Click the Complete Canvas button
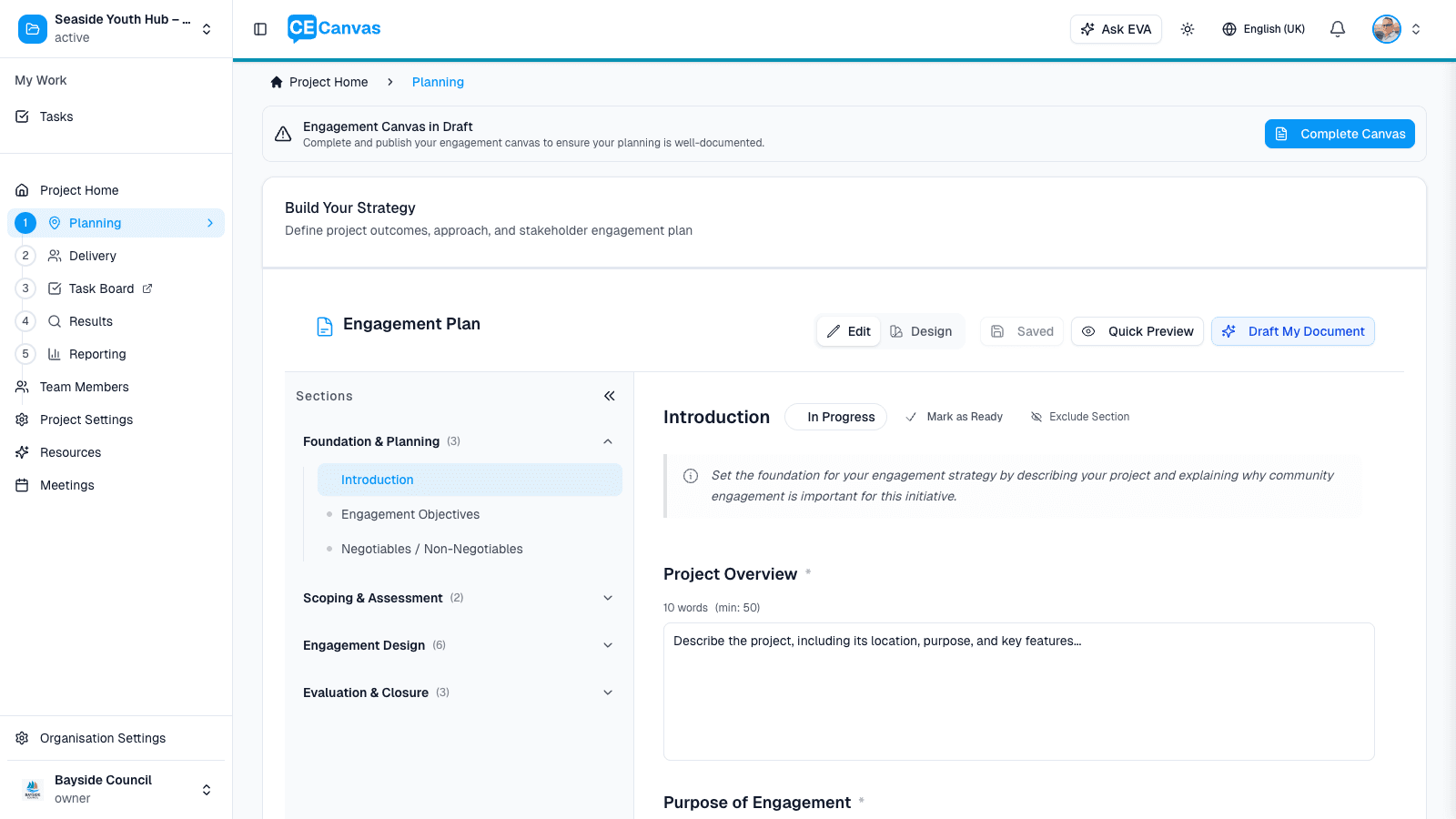The image size is (1456, 819). [x=1339, y=134]
